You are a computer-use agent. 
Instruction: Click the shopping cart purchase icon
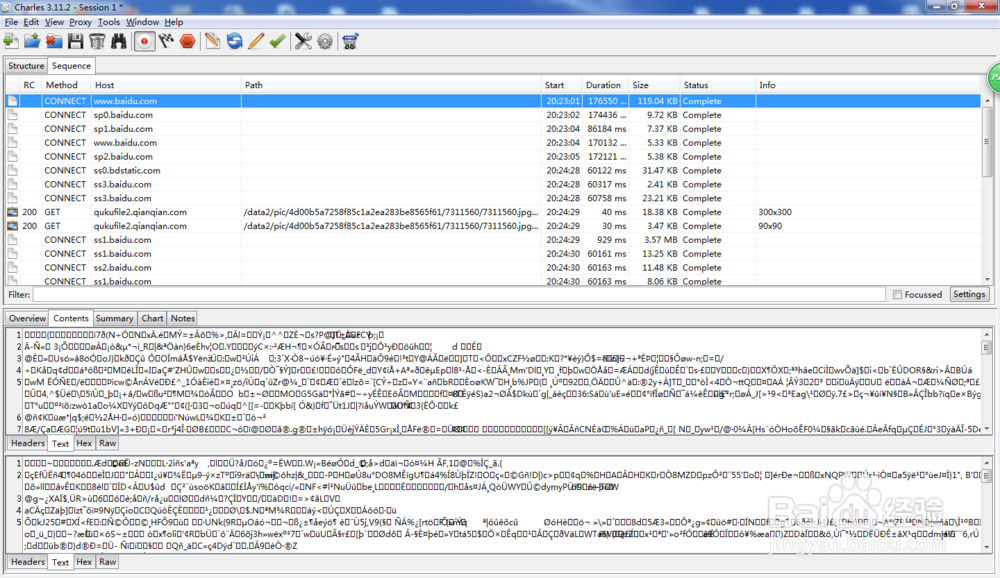pos(350,41)
